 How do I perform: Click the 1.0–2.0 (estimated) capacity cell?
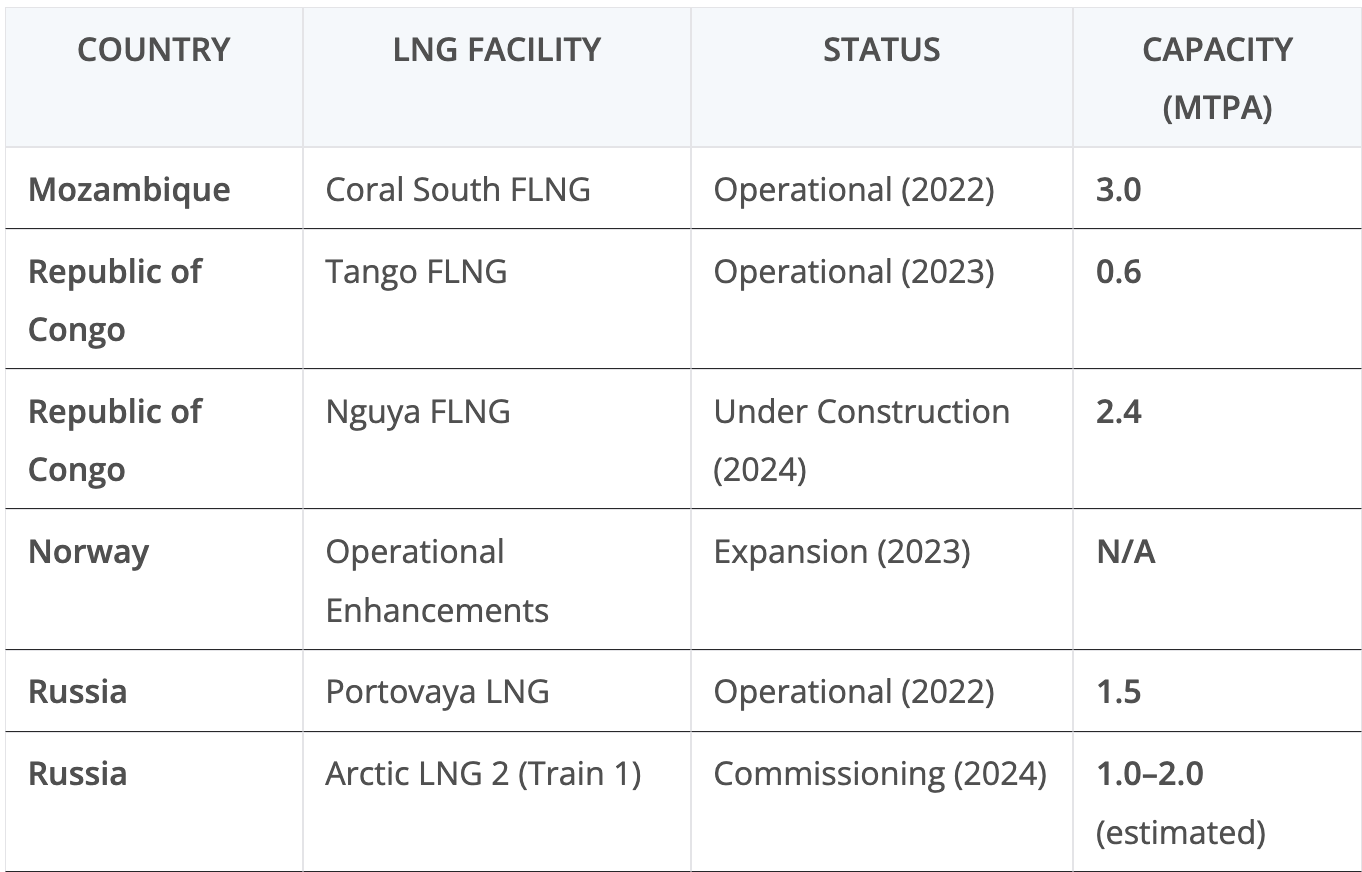coord(1217,801)
